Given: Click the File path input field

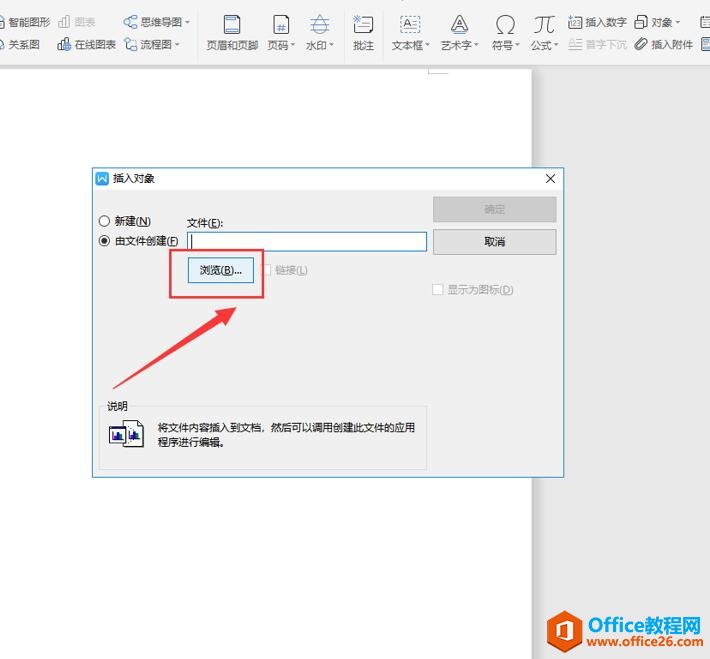Looking at the screenshot, I should [x=307, y=241].
